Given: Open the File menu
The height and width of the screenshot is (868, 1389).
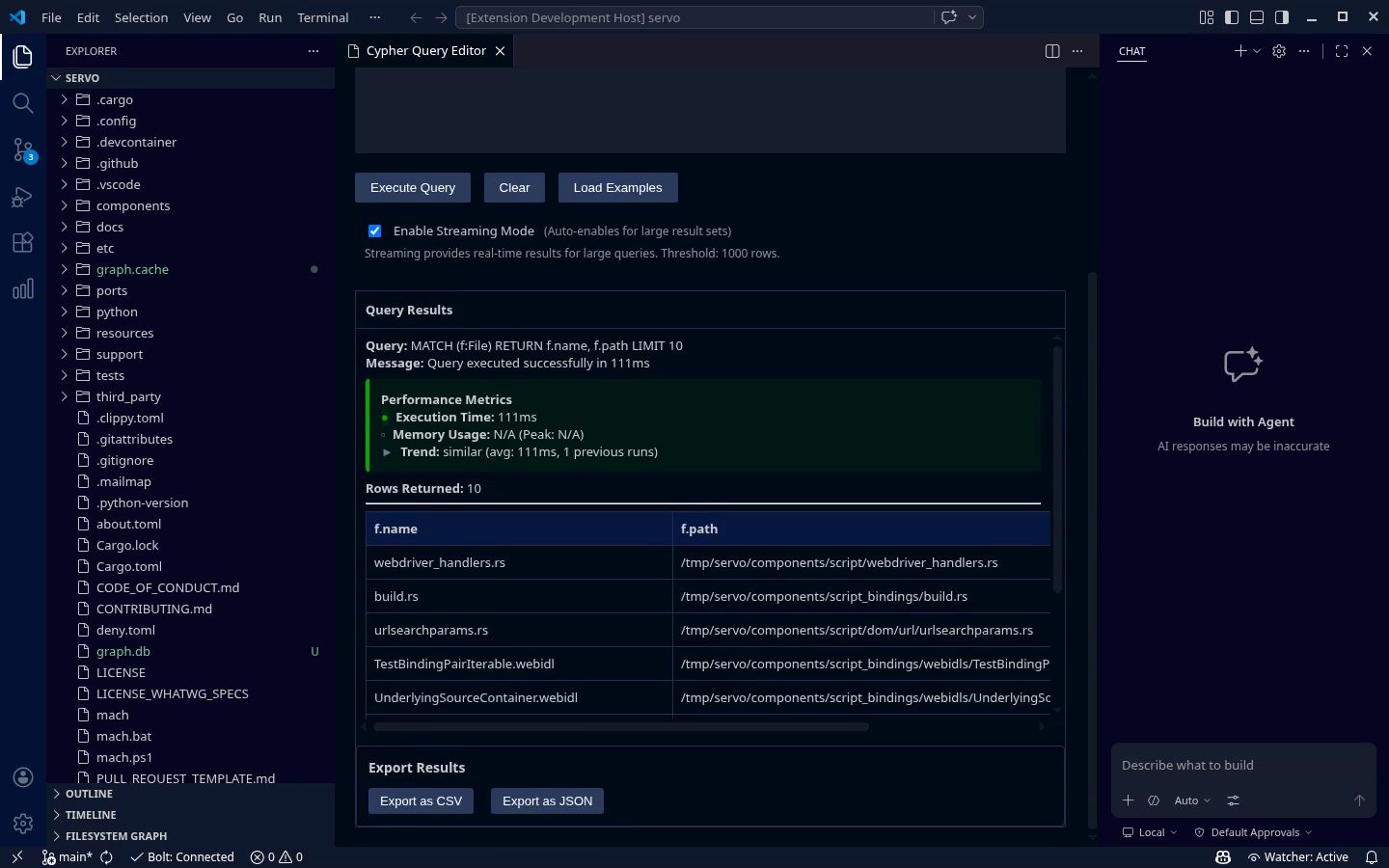Looking at the screenshot, I should tap(51, 17).
